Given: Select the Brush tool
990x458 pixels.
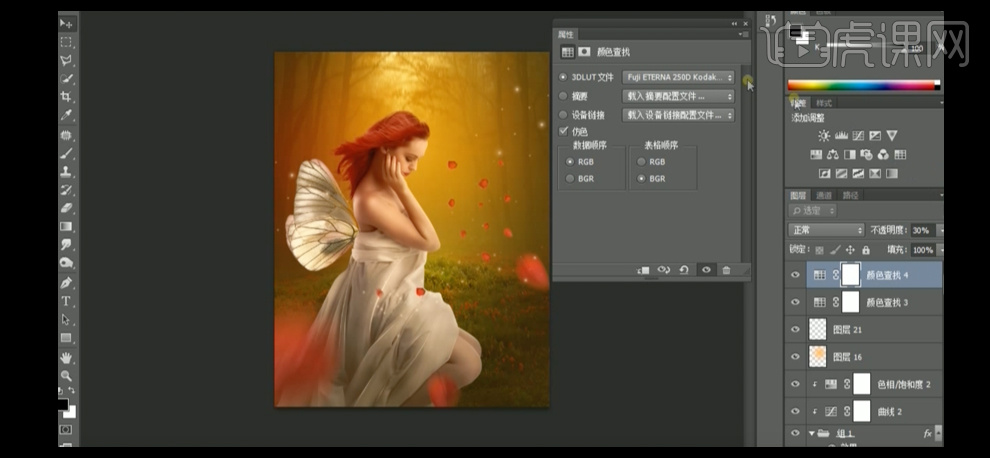Looking at the screenshot, I should click(x=66, y=154).
